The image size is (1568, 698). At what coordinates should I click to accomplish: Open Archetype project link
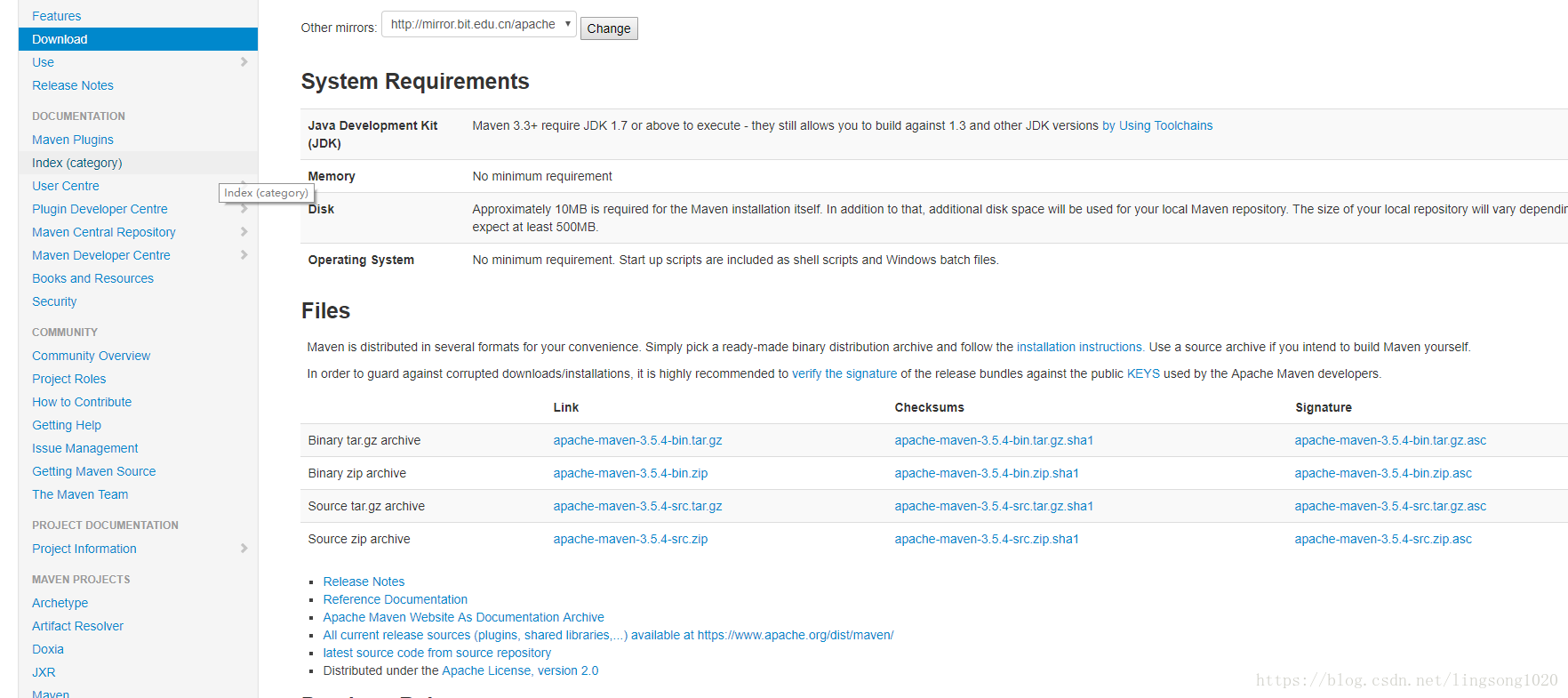(x=60, y=603)
